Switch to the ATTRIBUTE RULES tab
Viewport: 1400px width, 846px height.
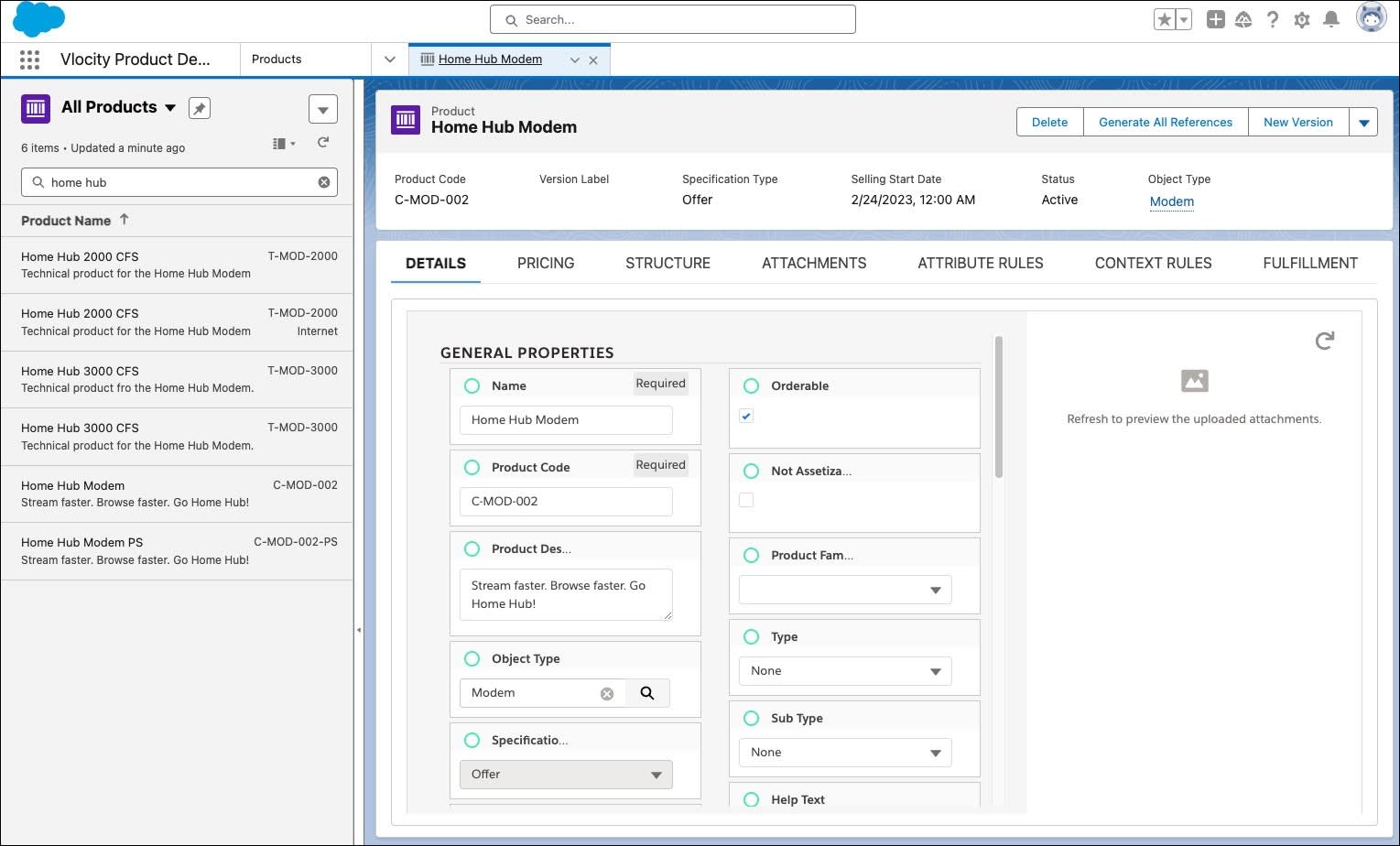click(x=981, y=263)
